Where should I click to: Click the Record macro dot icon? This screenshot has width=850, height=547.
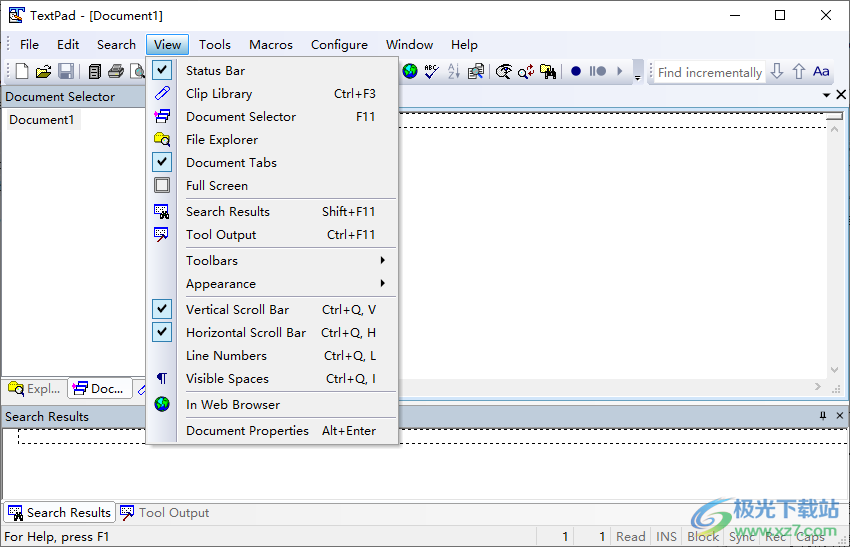tap(576, 71)
